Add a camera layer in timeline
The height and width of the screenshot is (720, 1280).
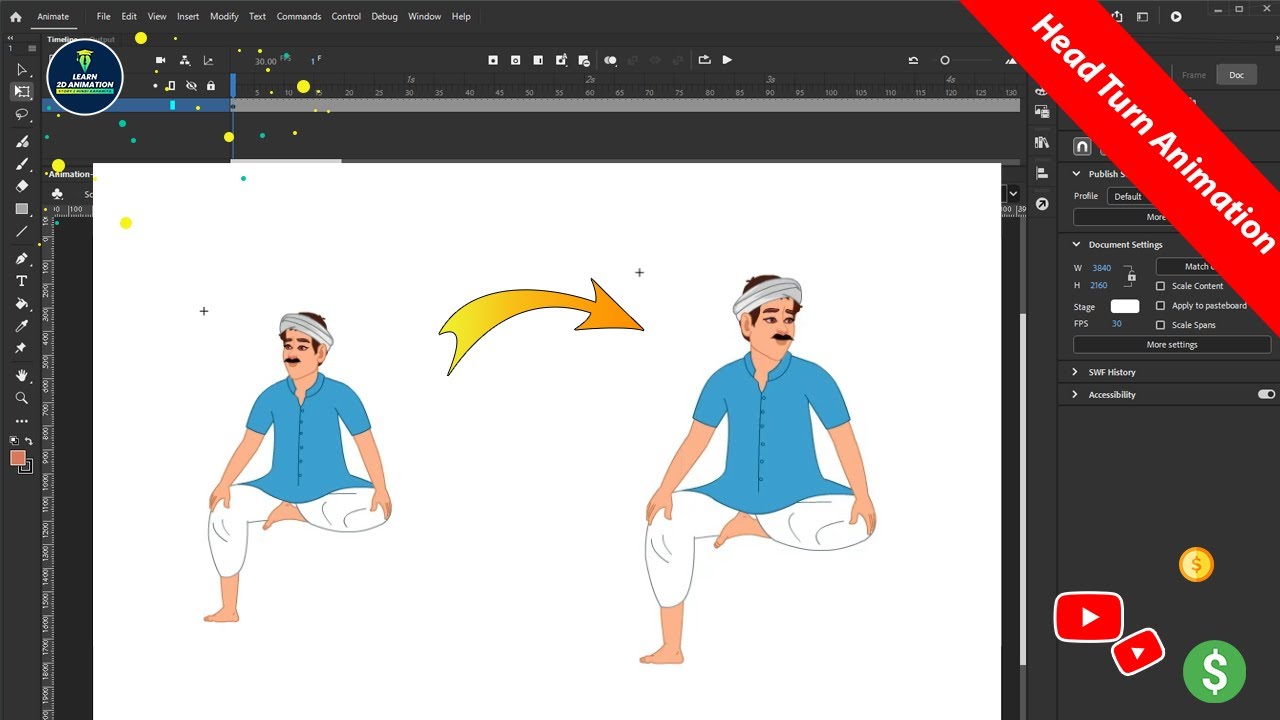pyautogui.click(x=160, y=60)
